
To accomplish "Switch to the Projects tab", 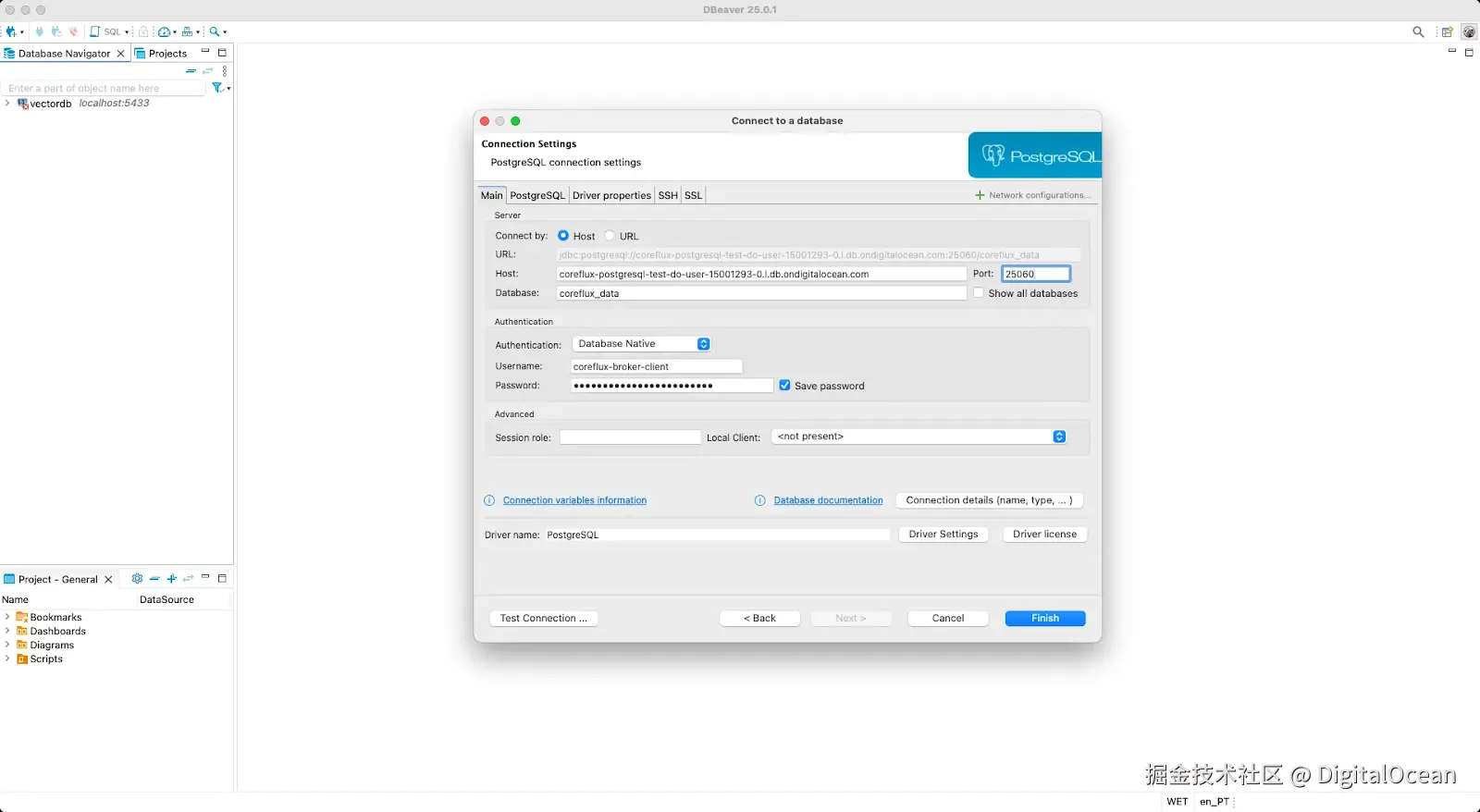I will click(x=161, y=54).
